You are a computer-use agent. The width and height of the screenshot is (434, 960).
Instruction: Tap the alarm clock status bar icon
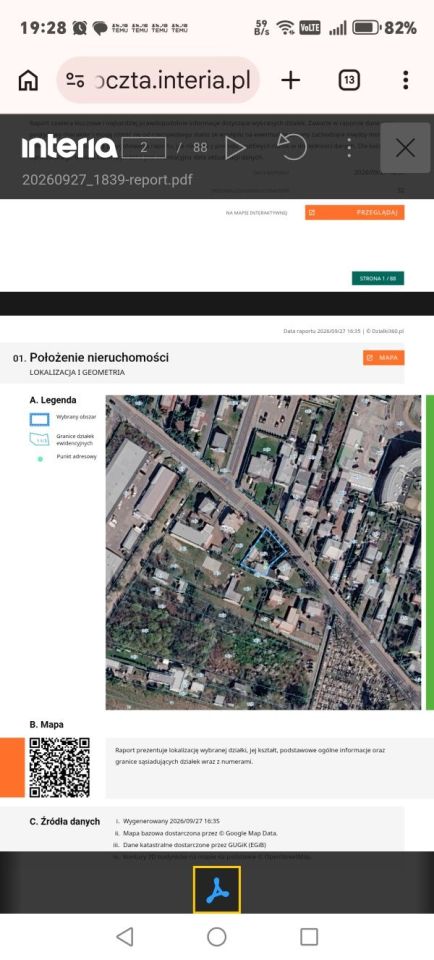tap(80, 28)
